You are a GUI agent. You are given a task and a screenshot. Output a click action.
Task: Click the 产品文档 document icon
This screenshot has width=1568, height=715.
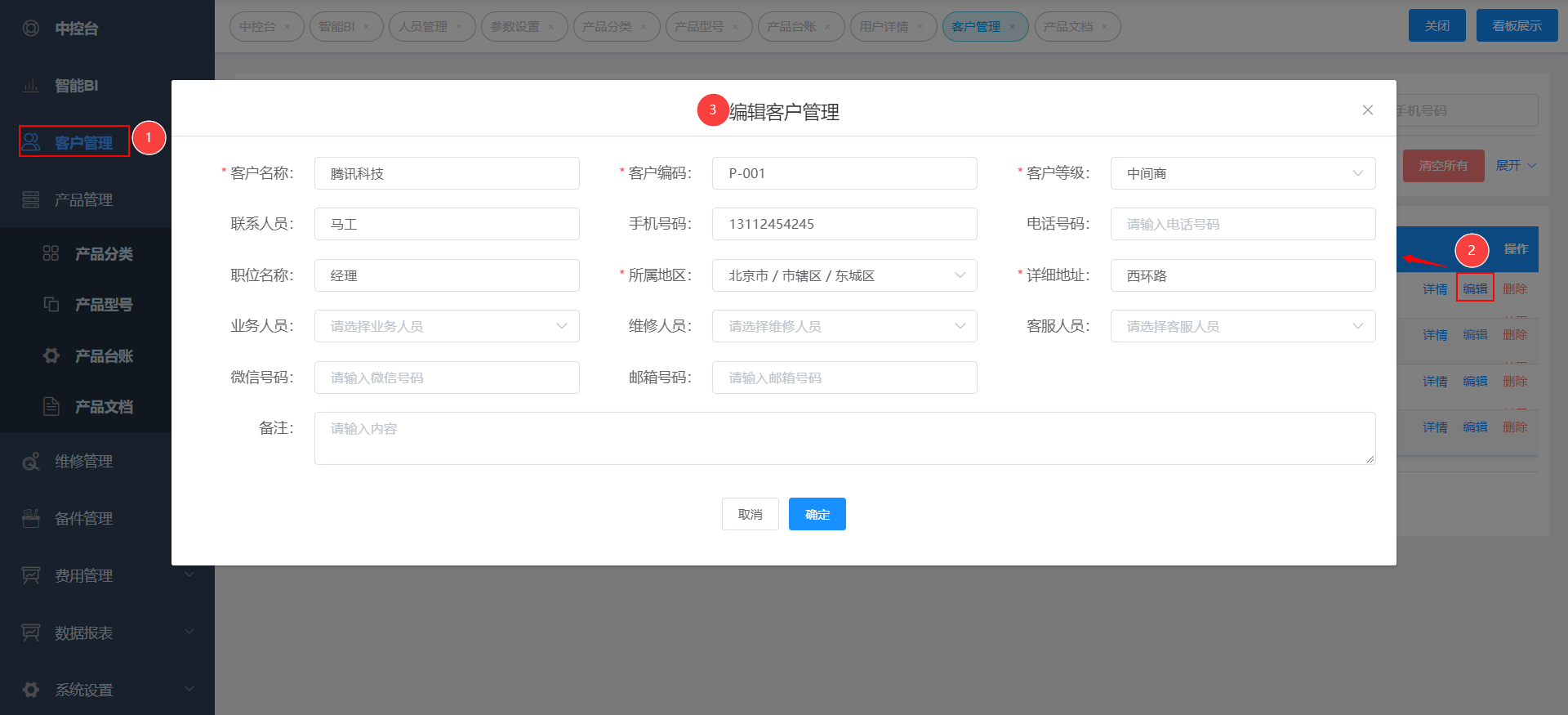51,406
